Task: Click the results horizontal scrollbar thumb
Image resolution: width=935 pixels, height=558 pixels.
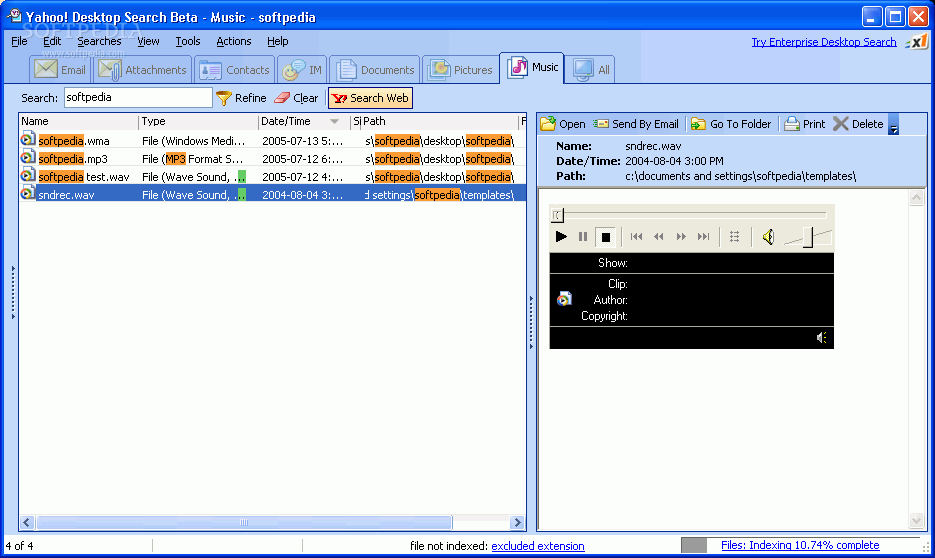Action: 244,522
